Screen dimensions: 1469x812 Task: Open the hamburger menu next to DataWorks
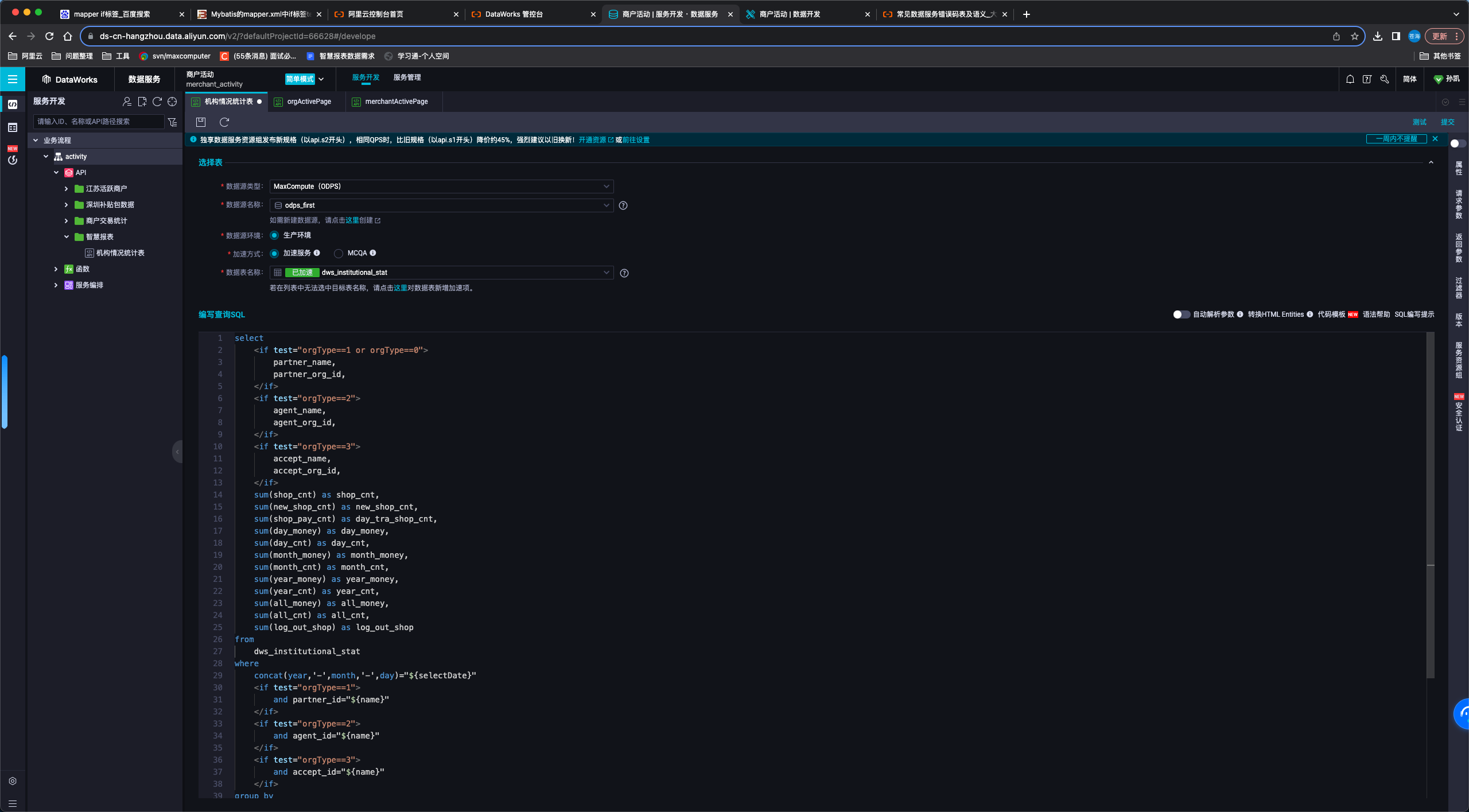coord(12,79)
